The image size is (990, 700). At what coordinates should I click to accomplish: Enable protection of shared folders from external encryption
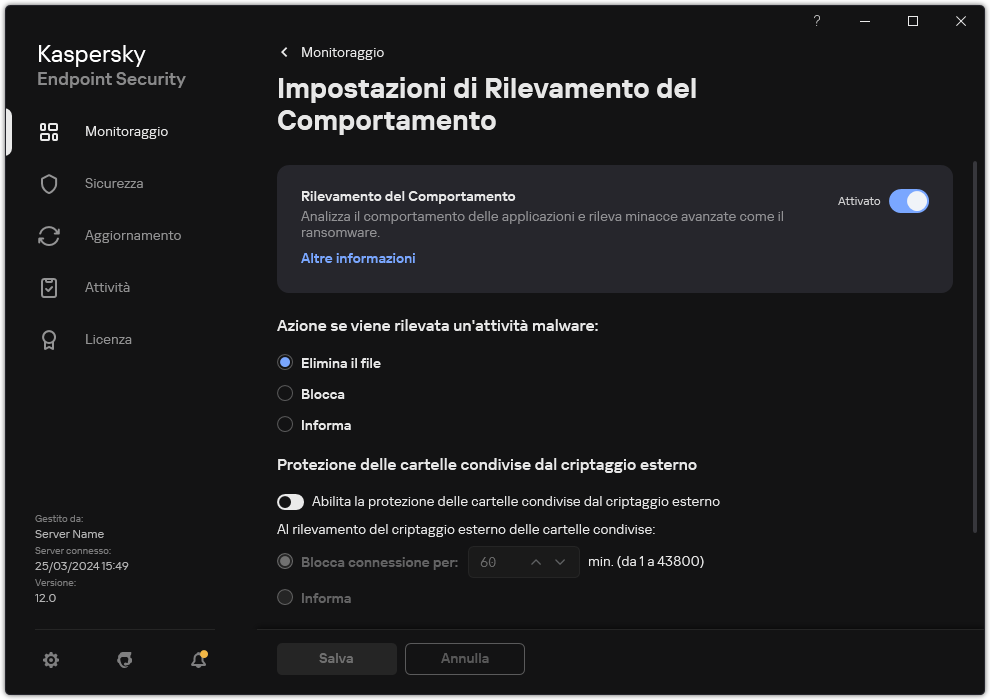point(291,501)
